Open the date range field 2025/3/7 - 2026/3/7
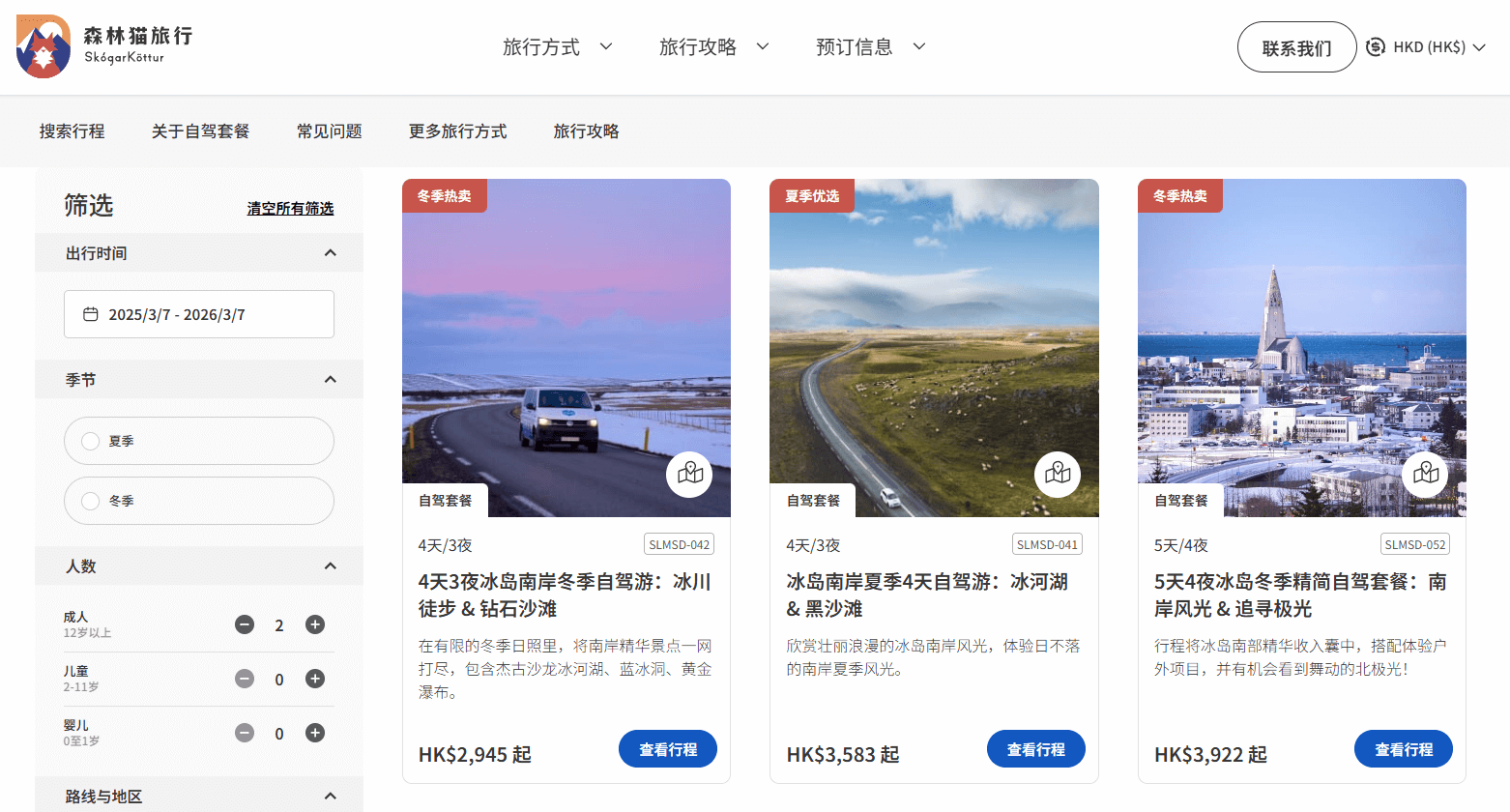Image resolution: width=1510 pixels, height=812 pixels. (x=199, y=314)
